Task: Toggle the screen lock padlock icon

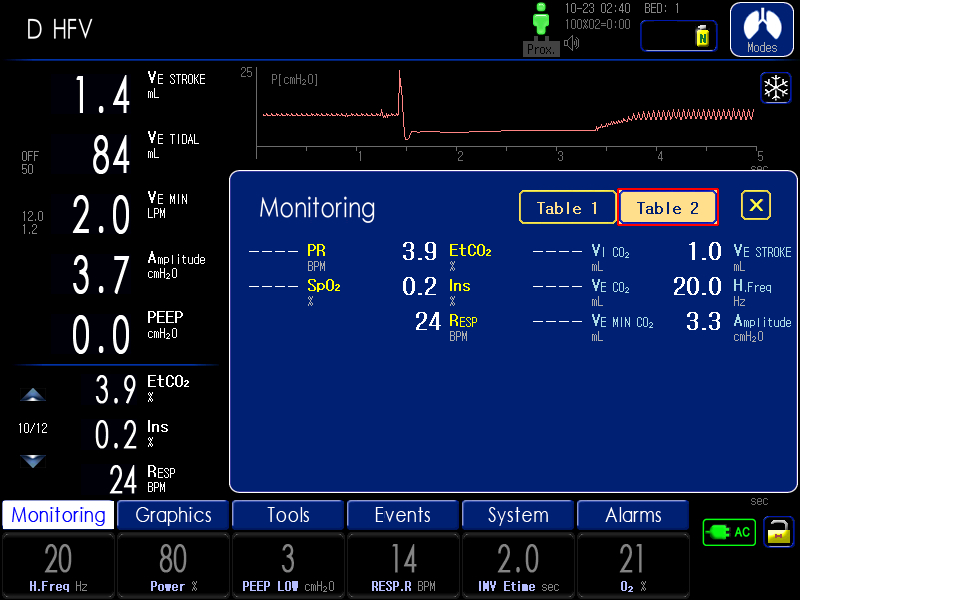Action: pyautogui.click(x=778, y=532)
